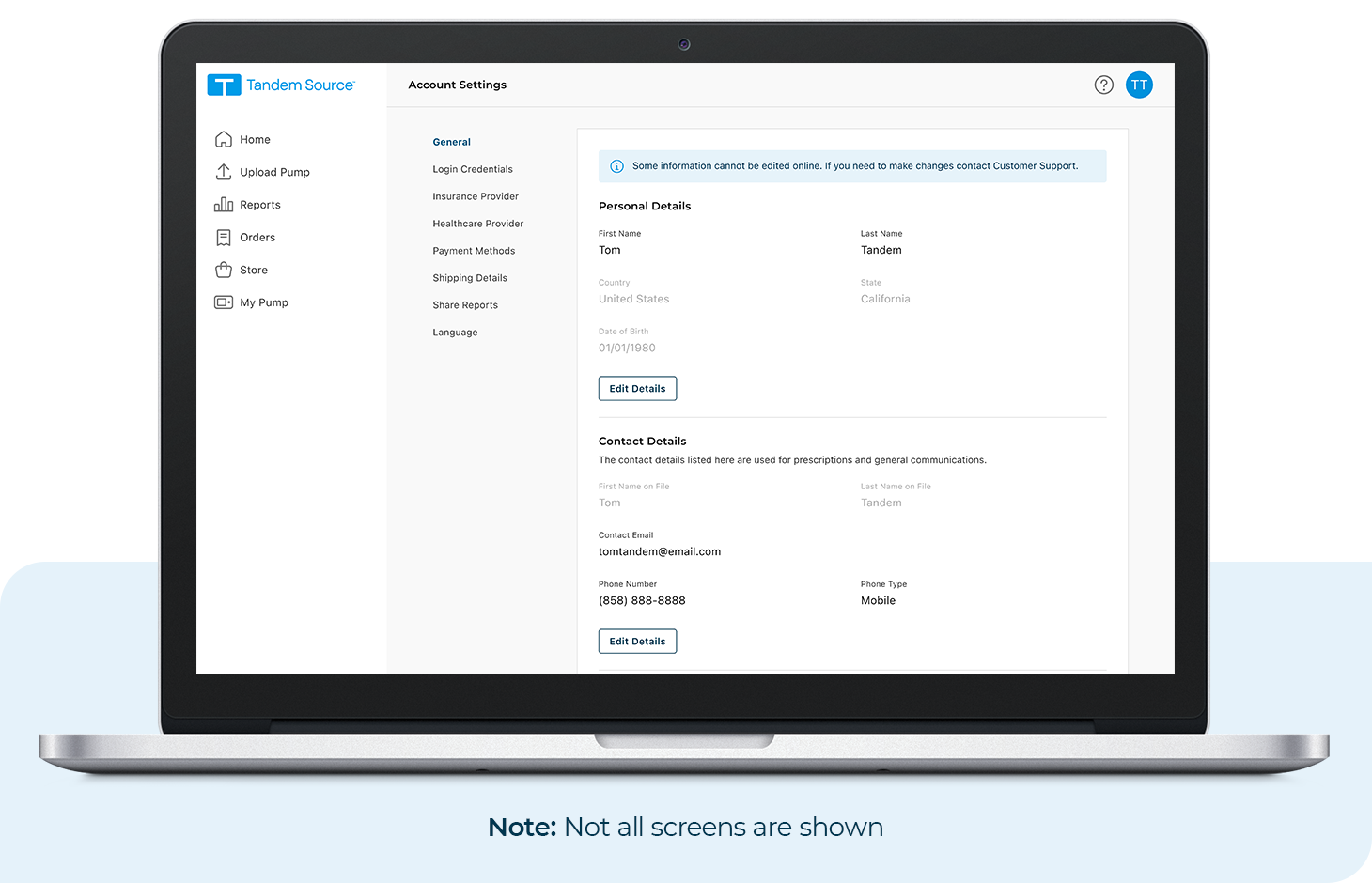The image size is (1372, 883).
Task: Click the Store bag icon
Action: pos(225,270)
